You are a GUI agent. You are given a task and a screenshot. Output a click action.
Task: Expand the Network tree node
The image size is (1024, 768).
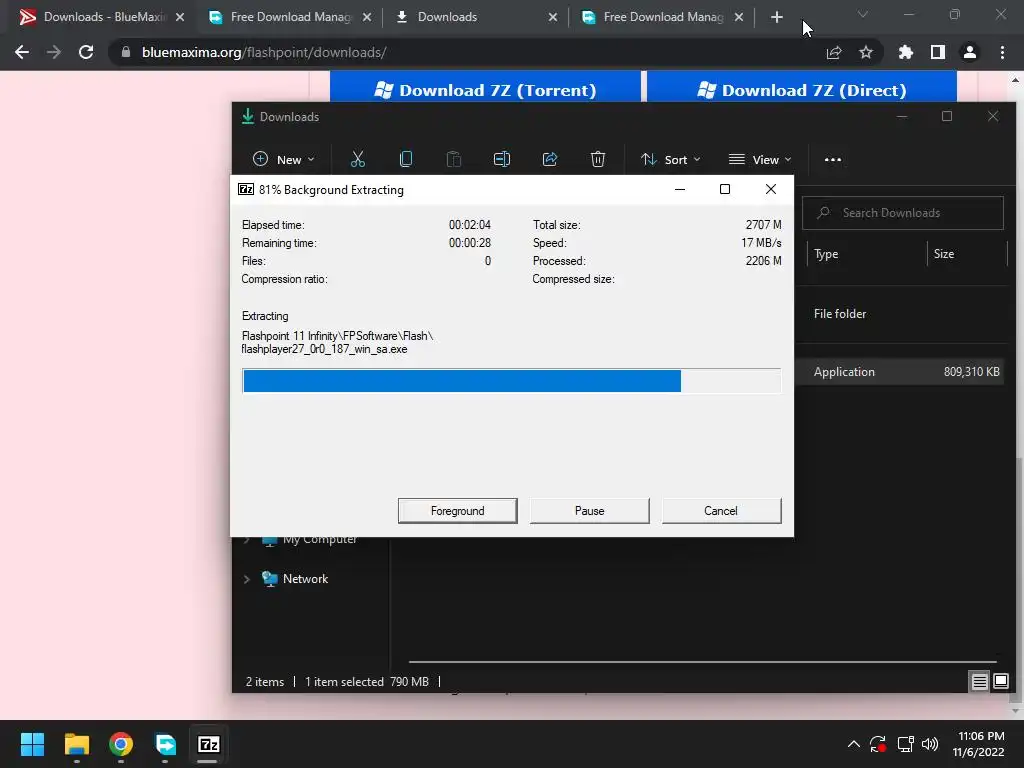coord(247,579)
